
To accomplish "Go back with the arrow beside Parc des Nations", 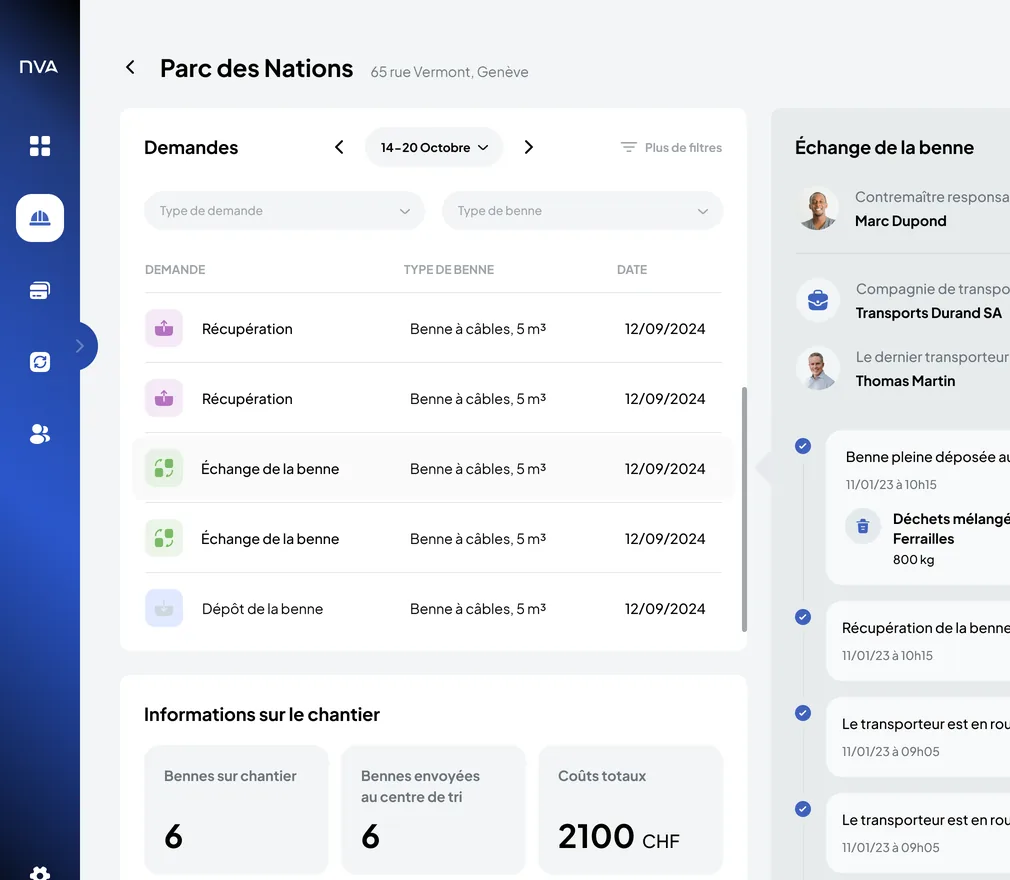I will tap(130, 67).
